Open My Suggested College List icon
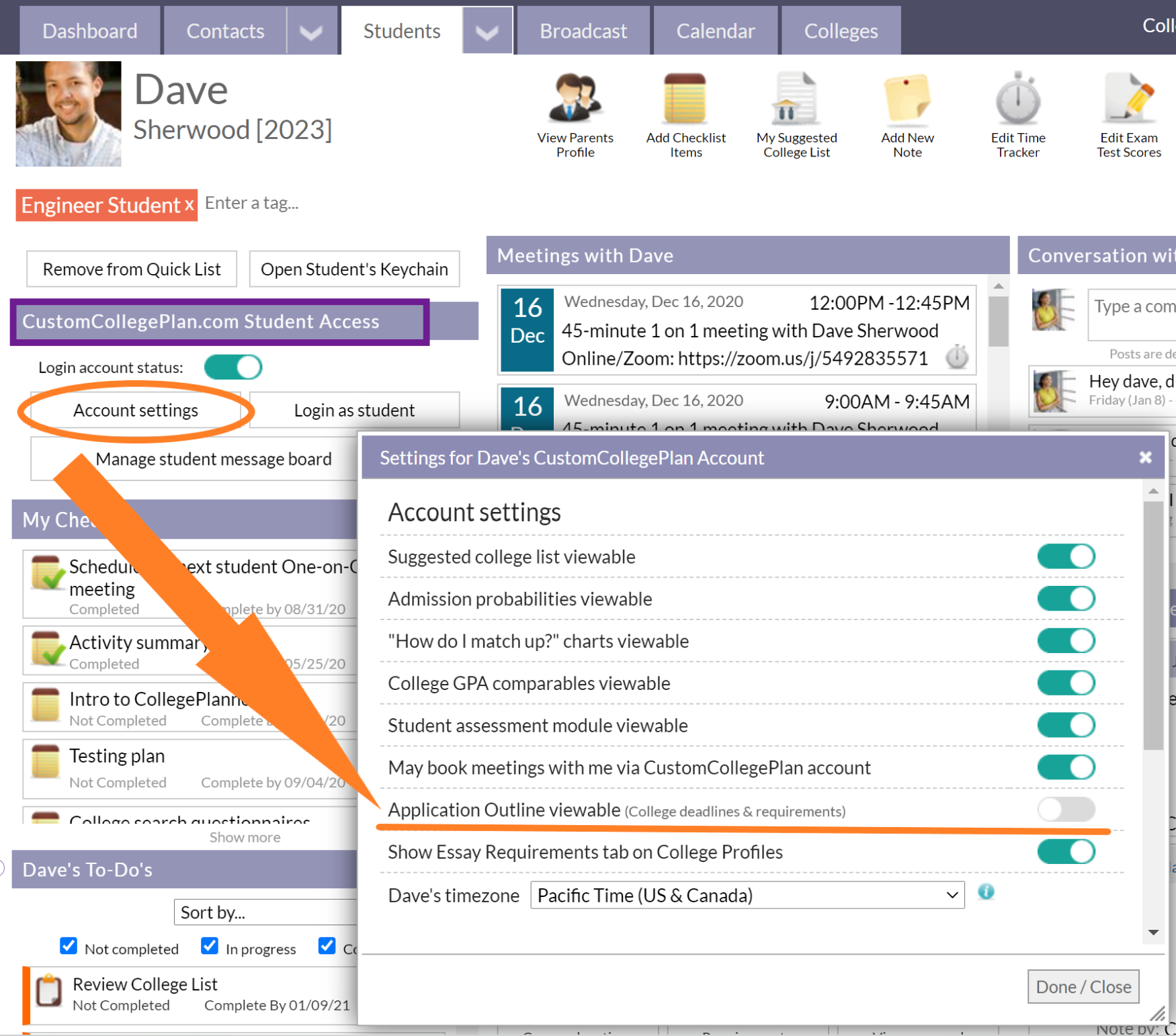The width and height of the screenshot is (1176, 1036). coord(796,99)
